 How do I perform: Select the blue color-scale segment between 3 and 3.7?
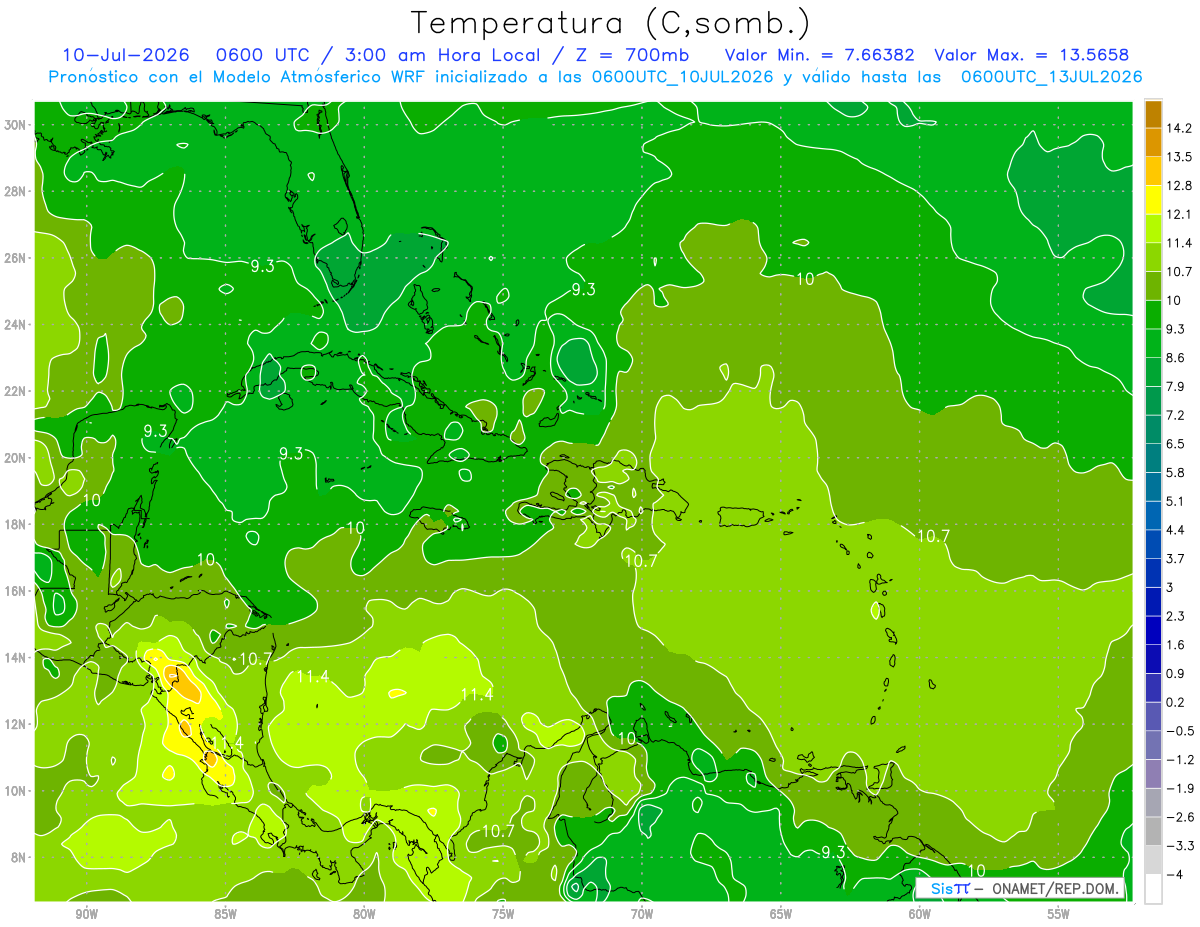tap(1153, 573)
